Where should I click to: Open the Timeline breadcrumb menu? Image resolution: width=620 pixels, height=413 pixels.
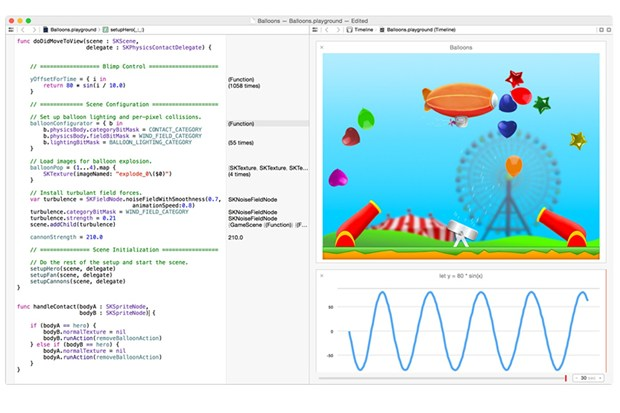(x=360, y=30)
